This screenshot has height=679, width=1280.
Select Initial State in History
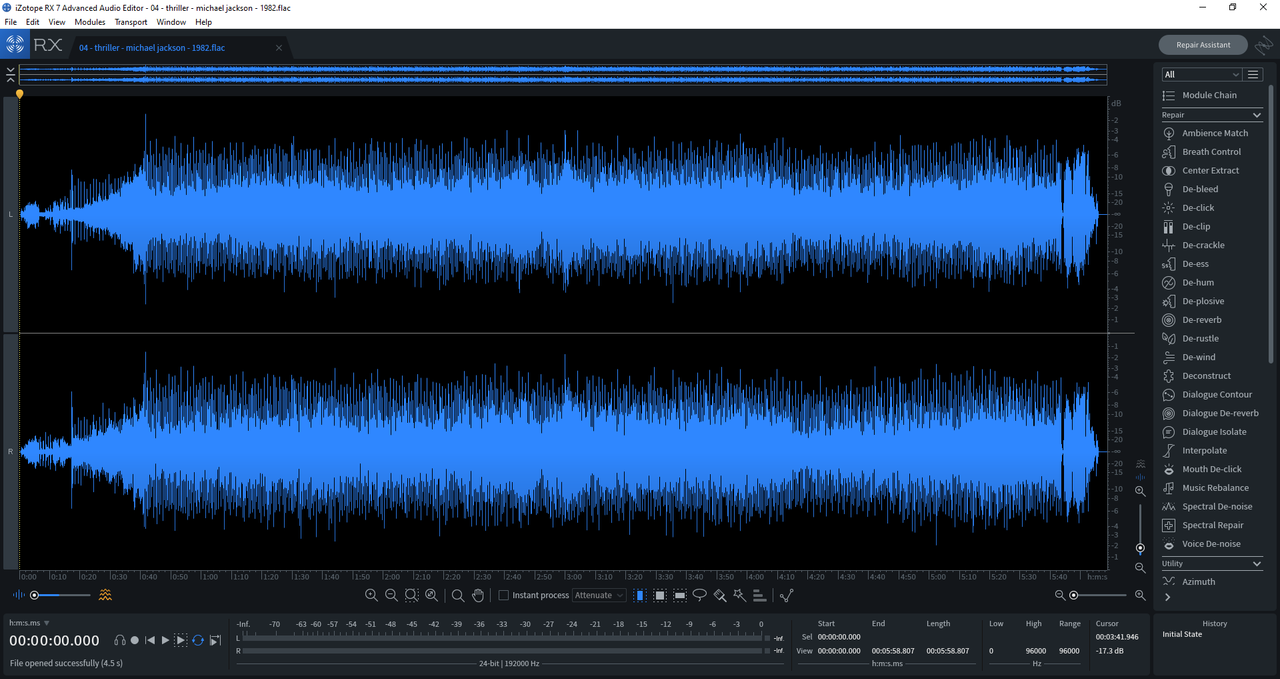(1182, 634)
